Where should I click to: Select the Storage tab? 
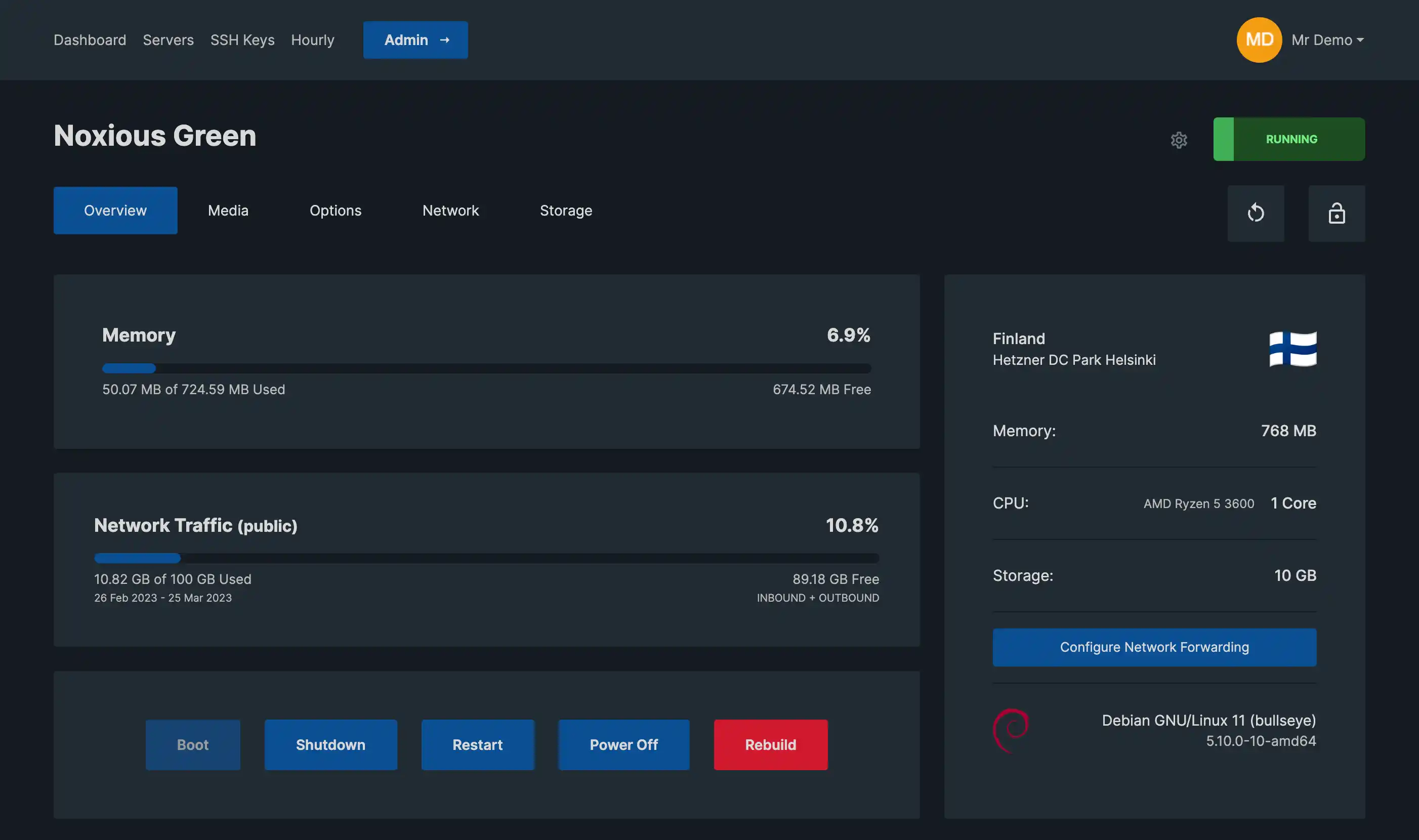566,211
